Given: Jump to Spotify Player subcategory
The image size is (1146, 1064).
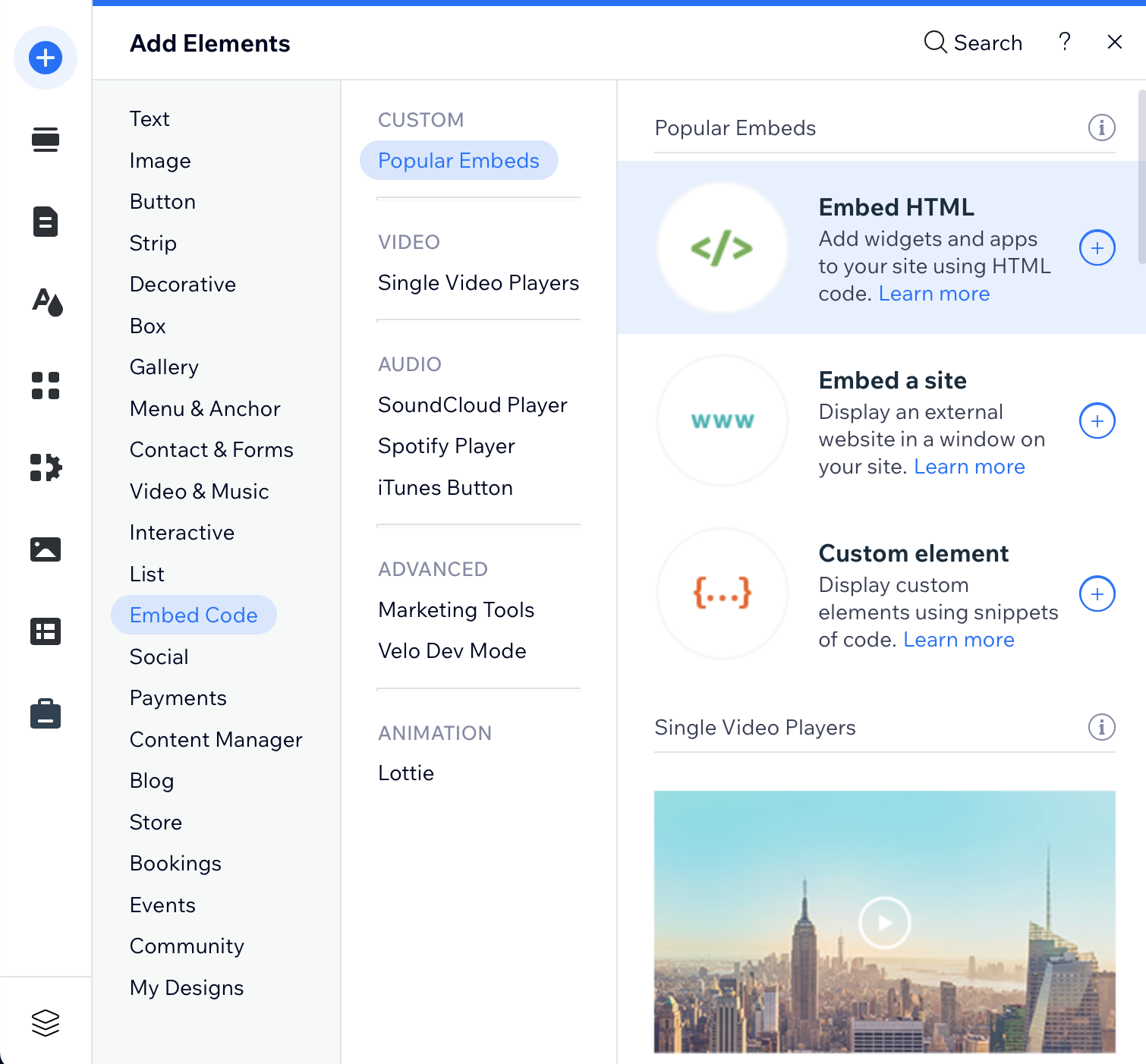Looking at the screenshot, I should pyautogui.click(x=446, y=446).
